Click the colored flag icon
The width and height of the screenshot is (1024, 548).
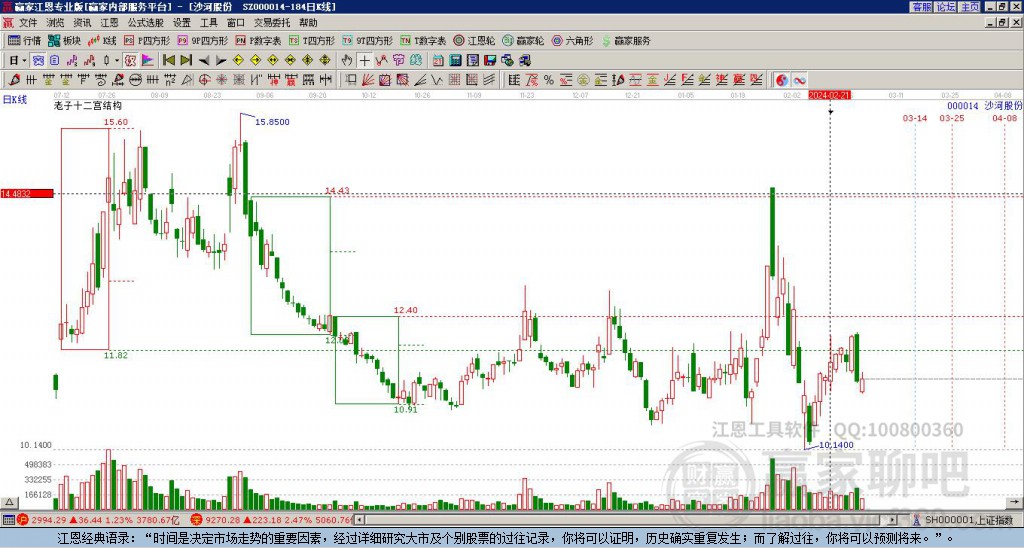148,61
